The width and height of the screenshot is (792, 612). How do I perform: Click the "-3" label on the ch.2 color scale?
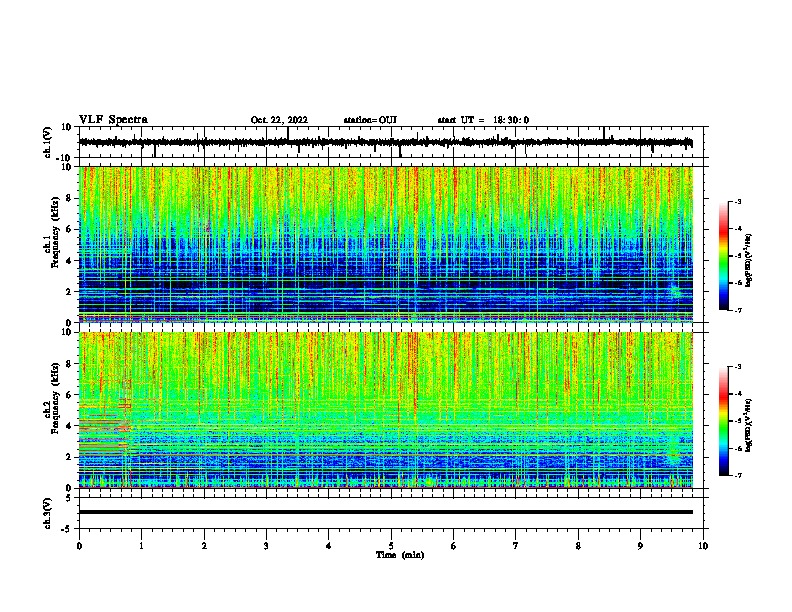point(738,367)
